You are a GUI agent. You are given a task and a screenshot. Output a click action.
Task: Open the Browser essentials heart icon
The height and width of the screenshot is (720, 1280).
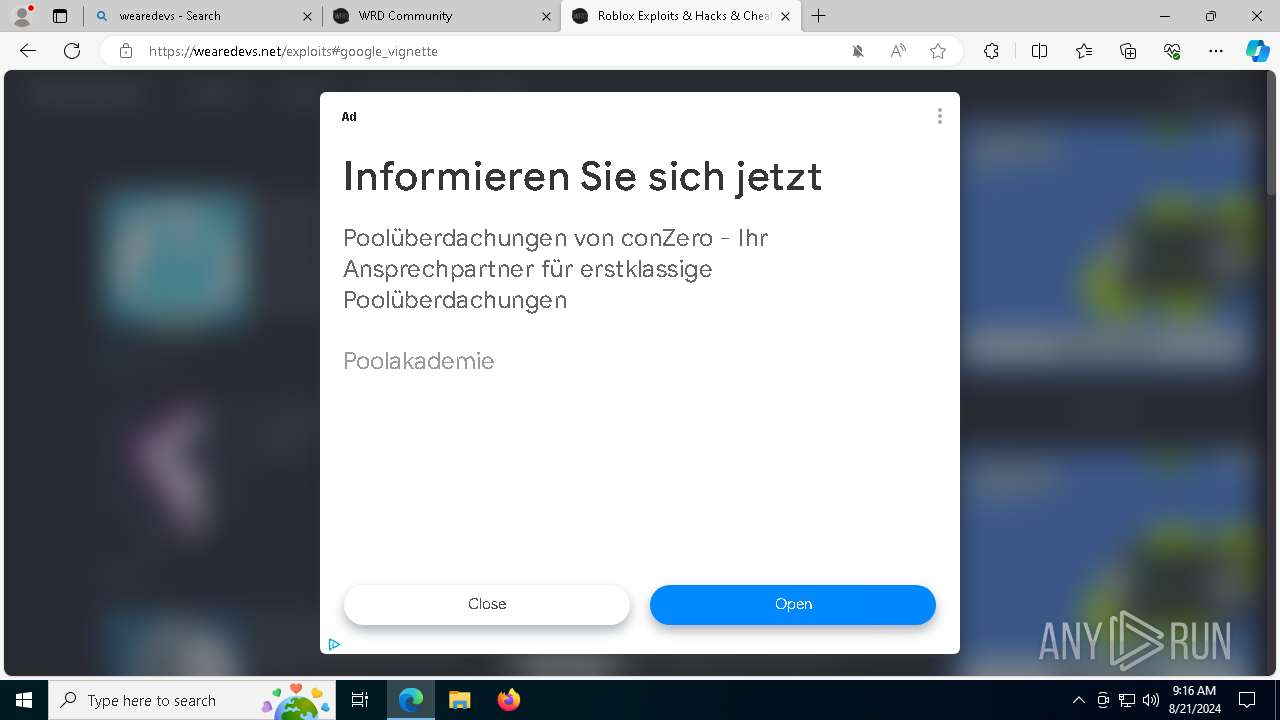[x=1172, y=51]
